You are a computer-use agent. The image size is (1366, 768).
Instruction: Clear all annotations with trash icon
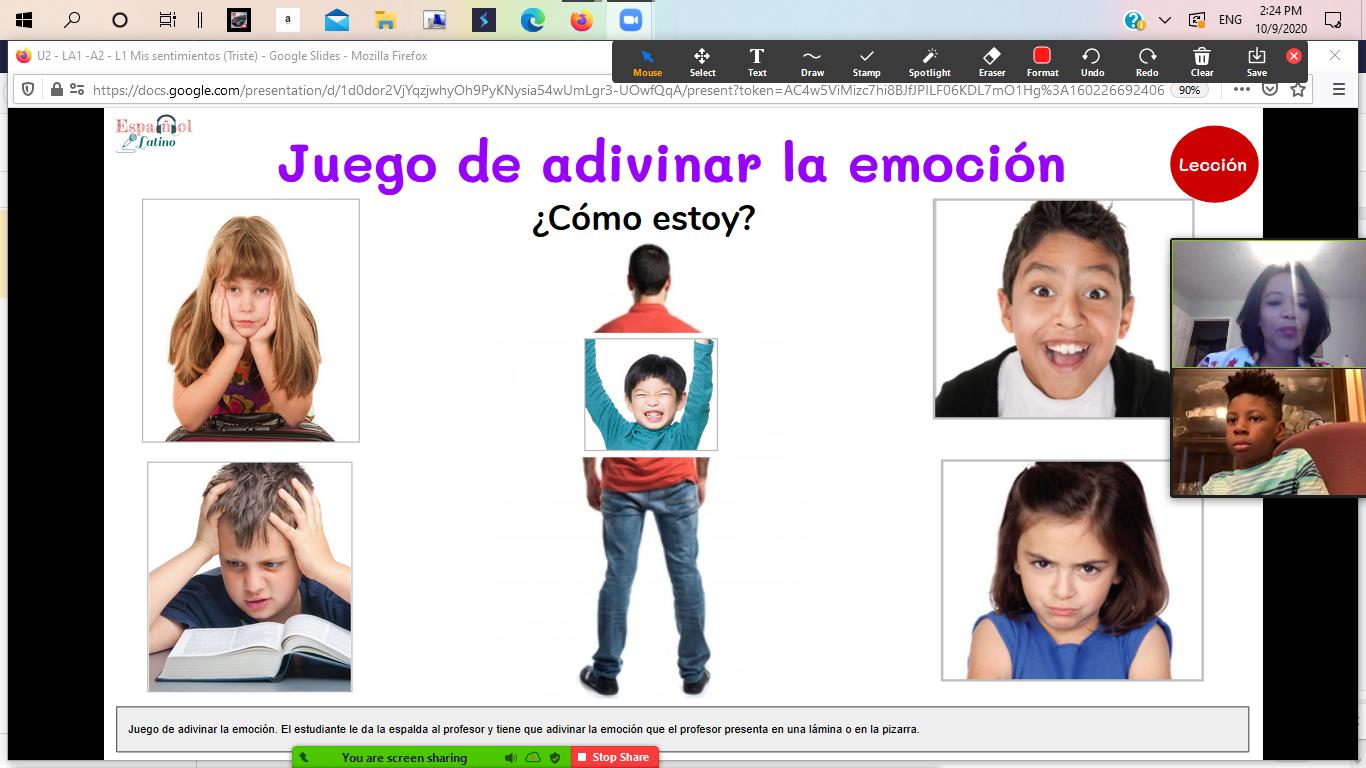(1202, 62)
